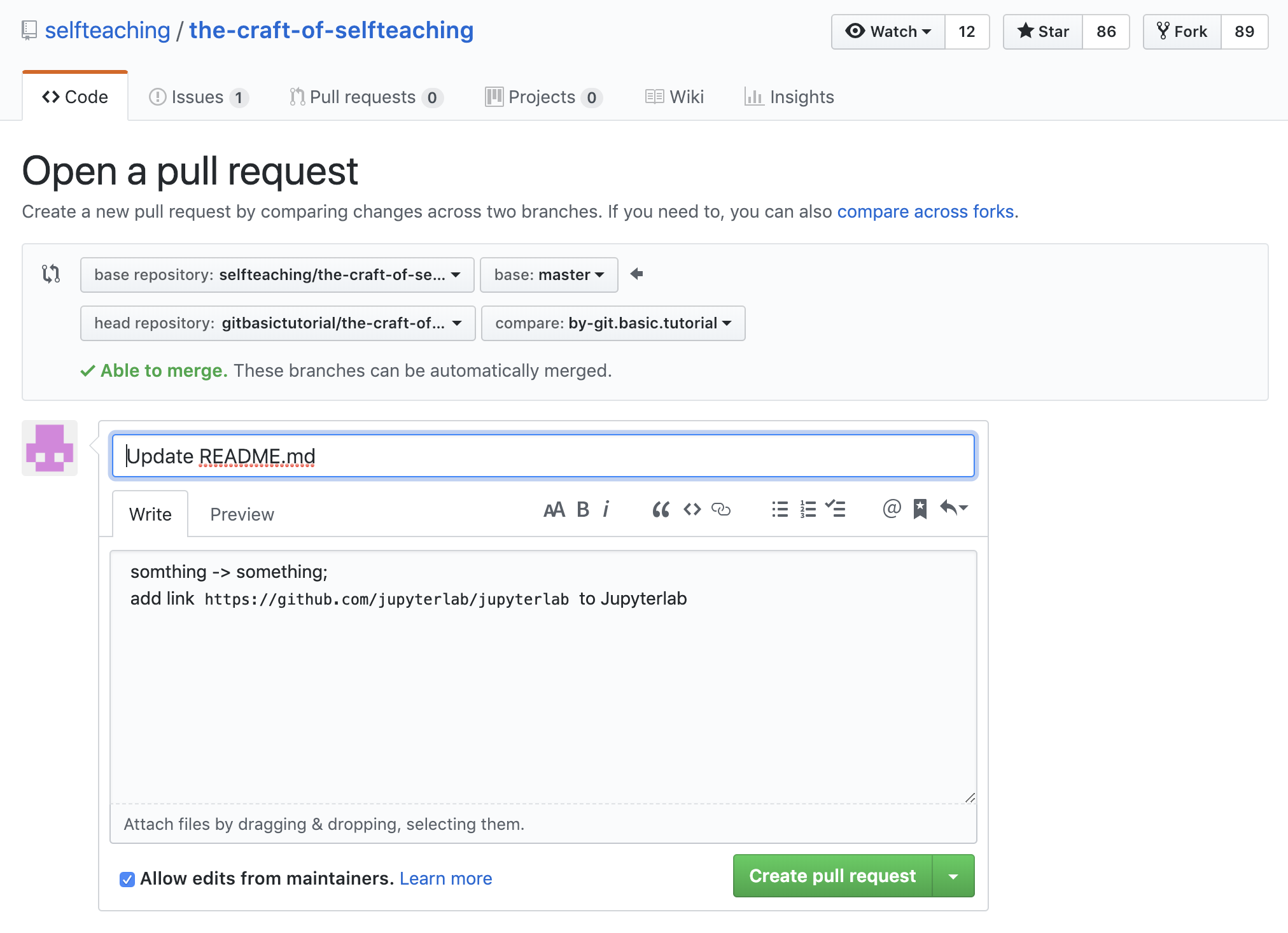Screen dimensions: 1288x933
Task: Click the bold text formatting icon
Action: (582, 509)
